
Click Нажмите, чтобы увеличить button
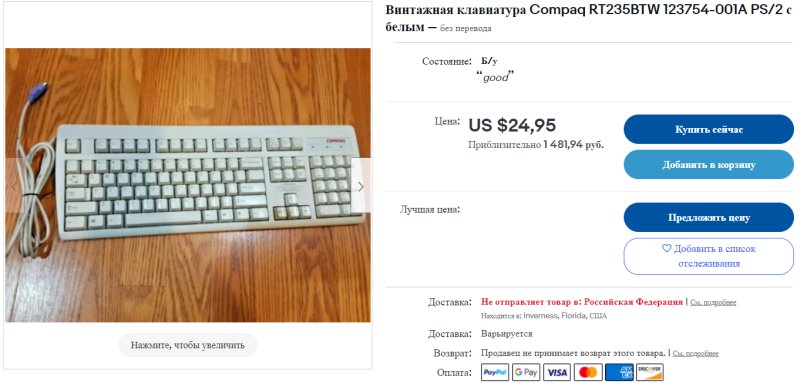pyautogui.click(x=188, y=345)
